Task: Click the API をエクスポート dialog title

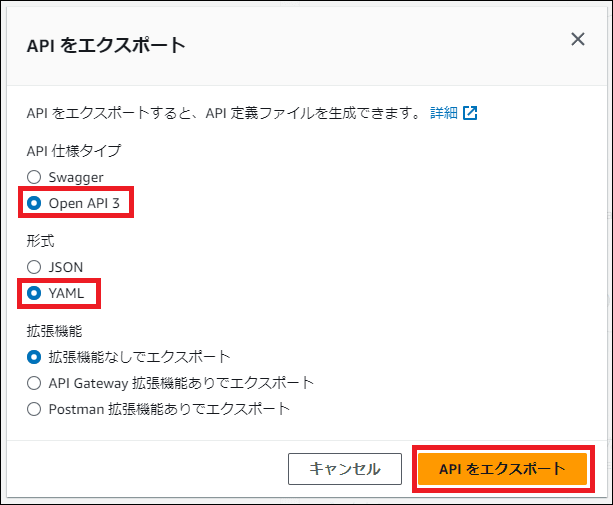Action: click(x=106, y=45)
